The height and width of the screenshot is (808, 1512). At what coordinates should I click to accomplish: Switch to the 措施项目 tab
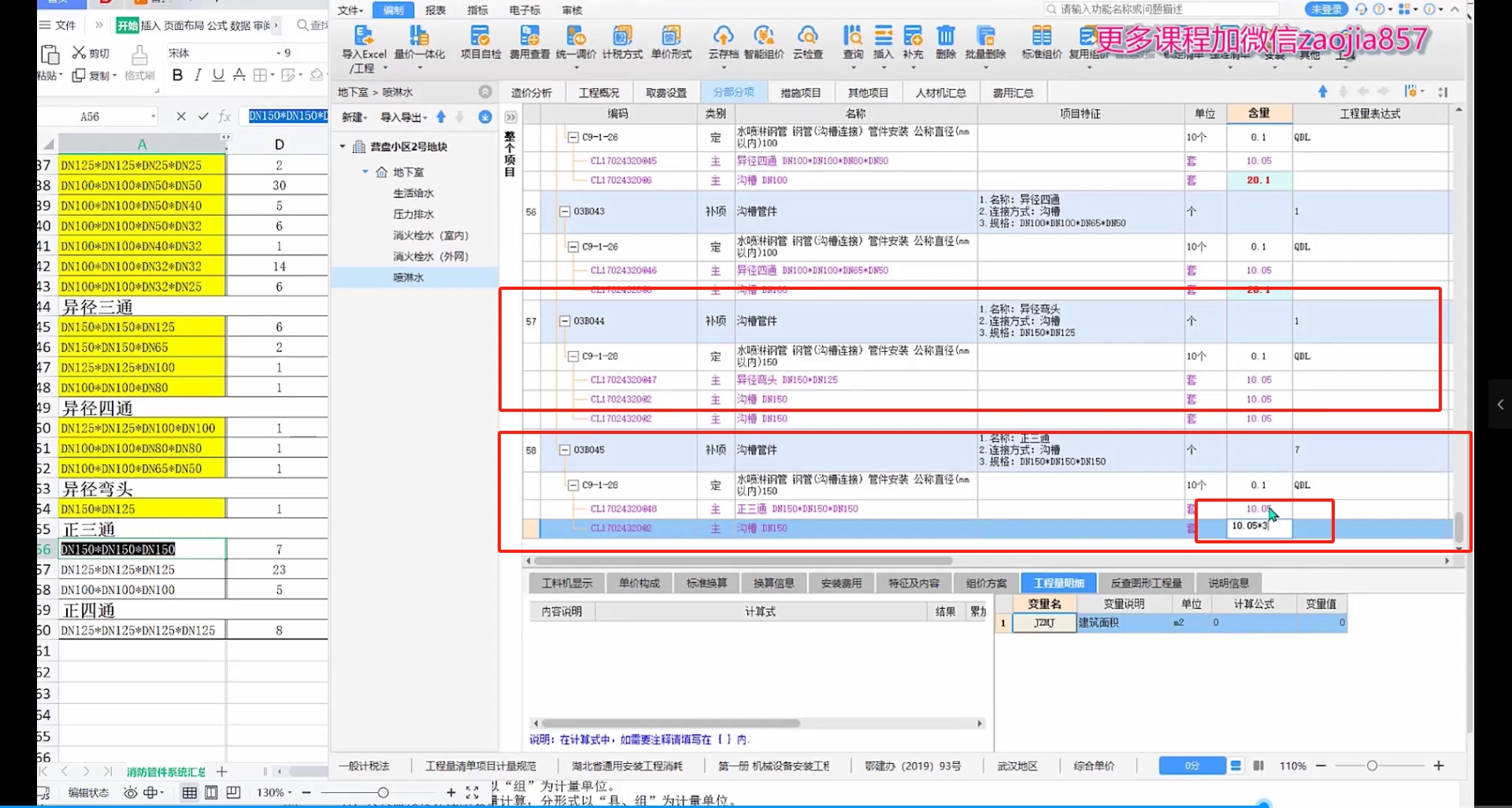(x=801, y=93)
